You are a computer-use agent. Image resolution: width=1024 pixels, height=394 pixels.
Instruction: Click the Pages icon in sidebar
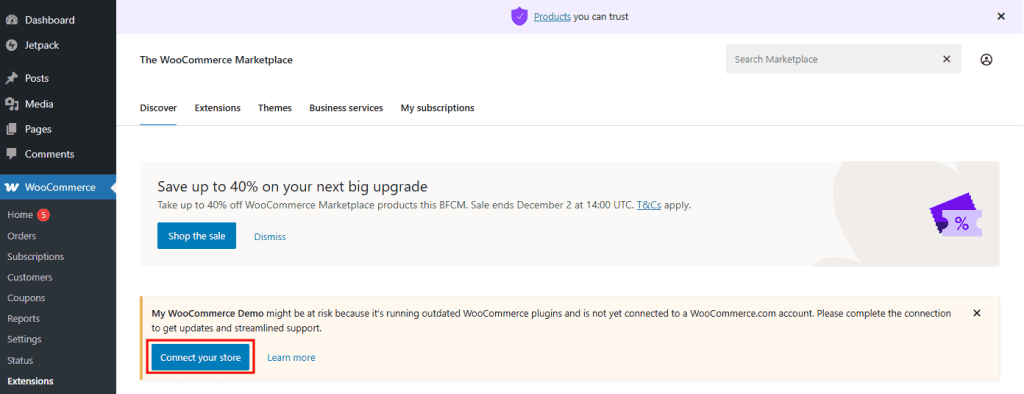click(x=11, y=129)
